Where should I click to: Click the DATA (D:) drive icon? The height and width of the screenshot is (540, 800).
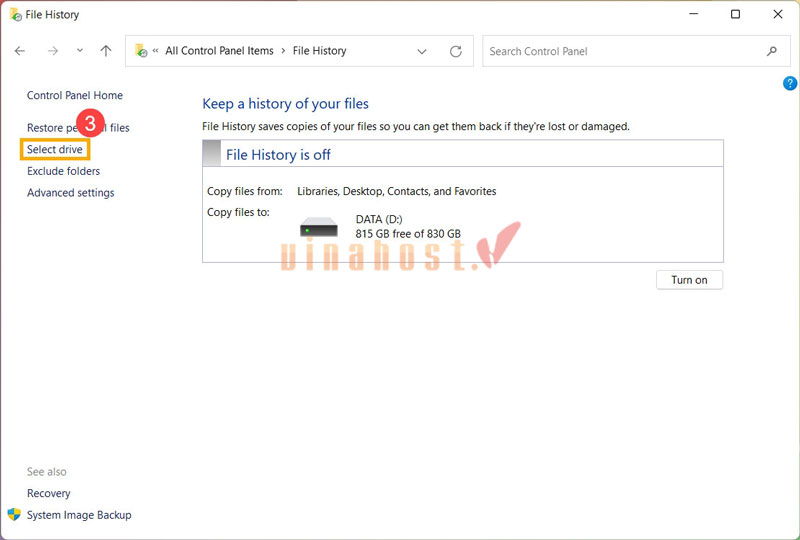point(319,227)
